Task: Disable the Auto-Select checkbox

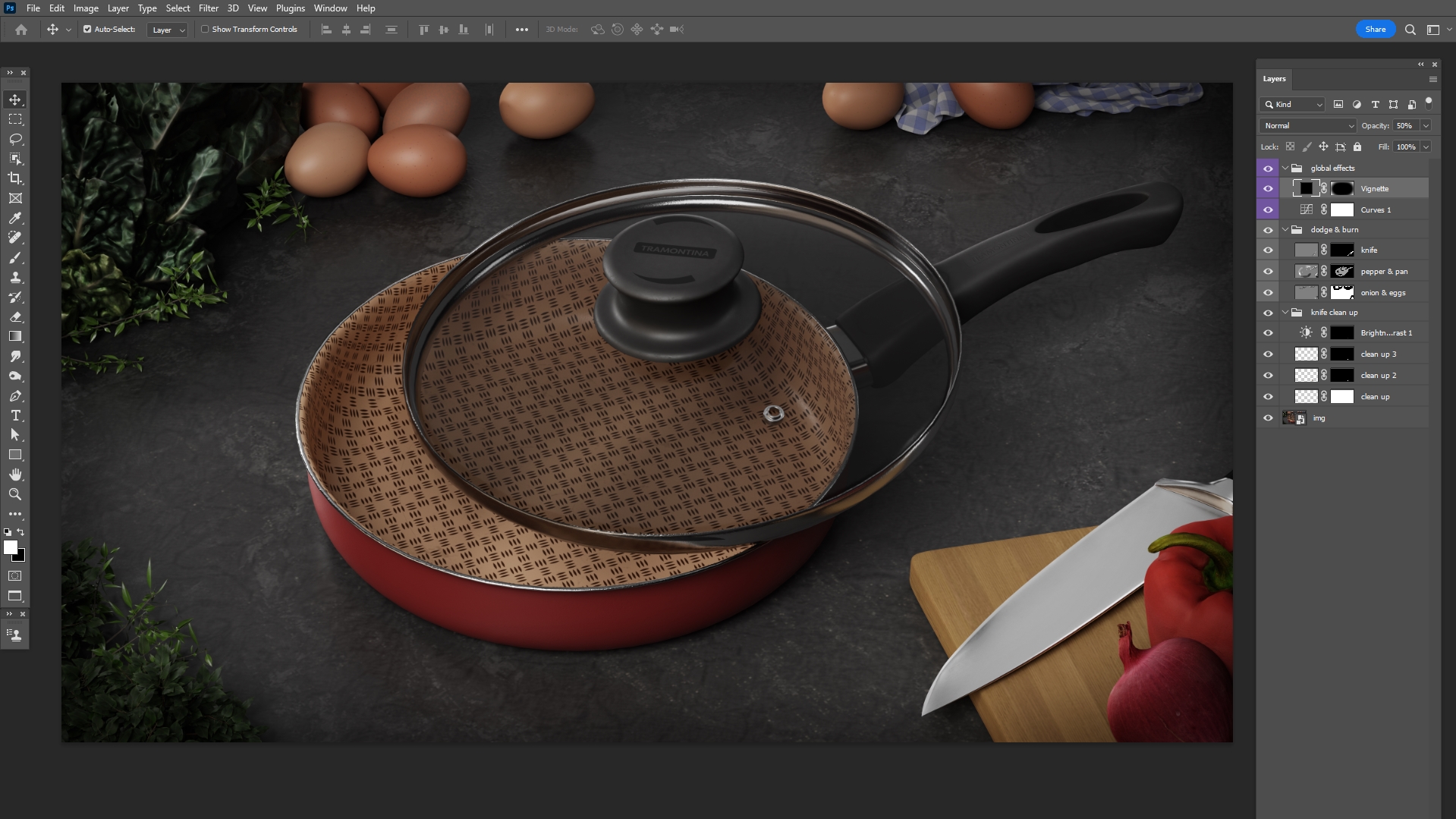Action: point(87,30)
